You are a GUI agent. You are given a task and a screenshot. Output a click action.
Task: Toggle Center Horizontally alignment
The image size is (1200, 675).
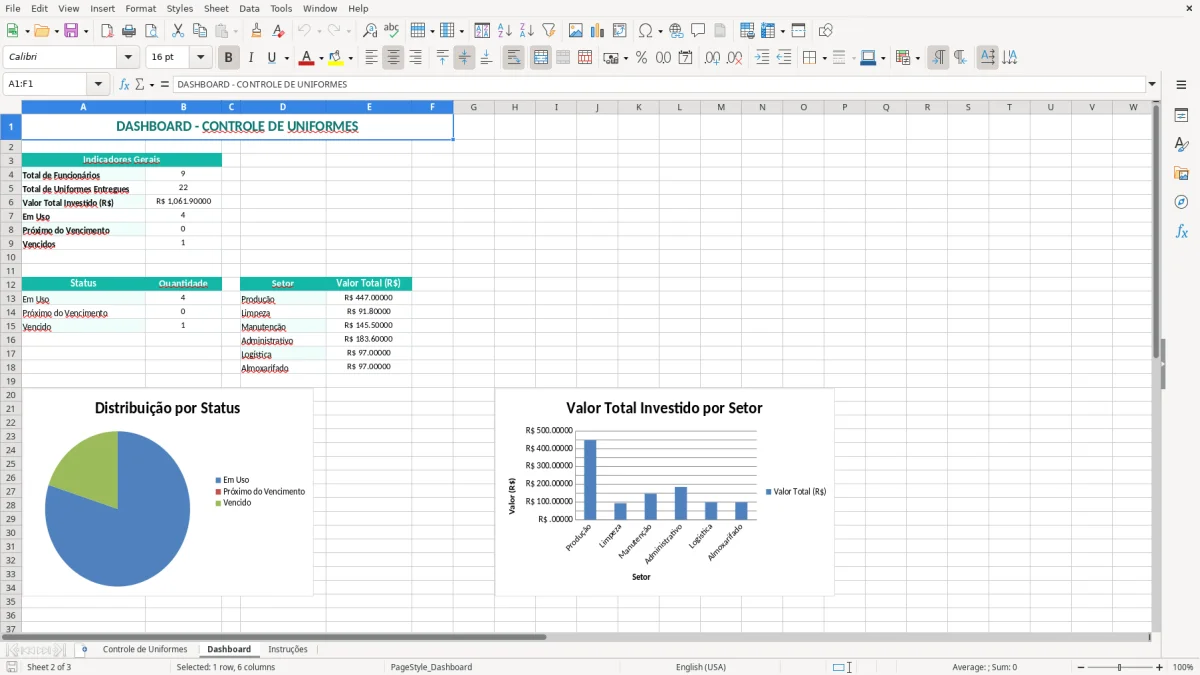(393, 58)
